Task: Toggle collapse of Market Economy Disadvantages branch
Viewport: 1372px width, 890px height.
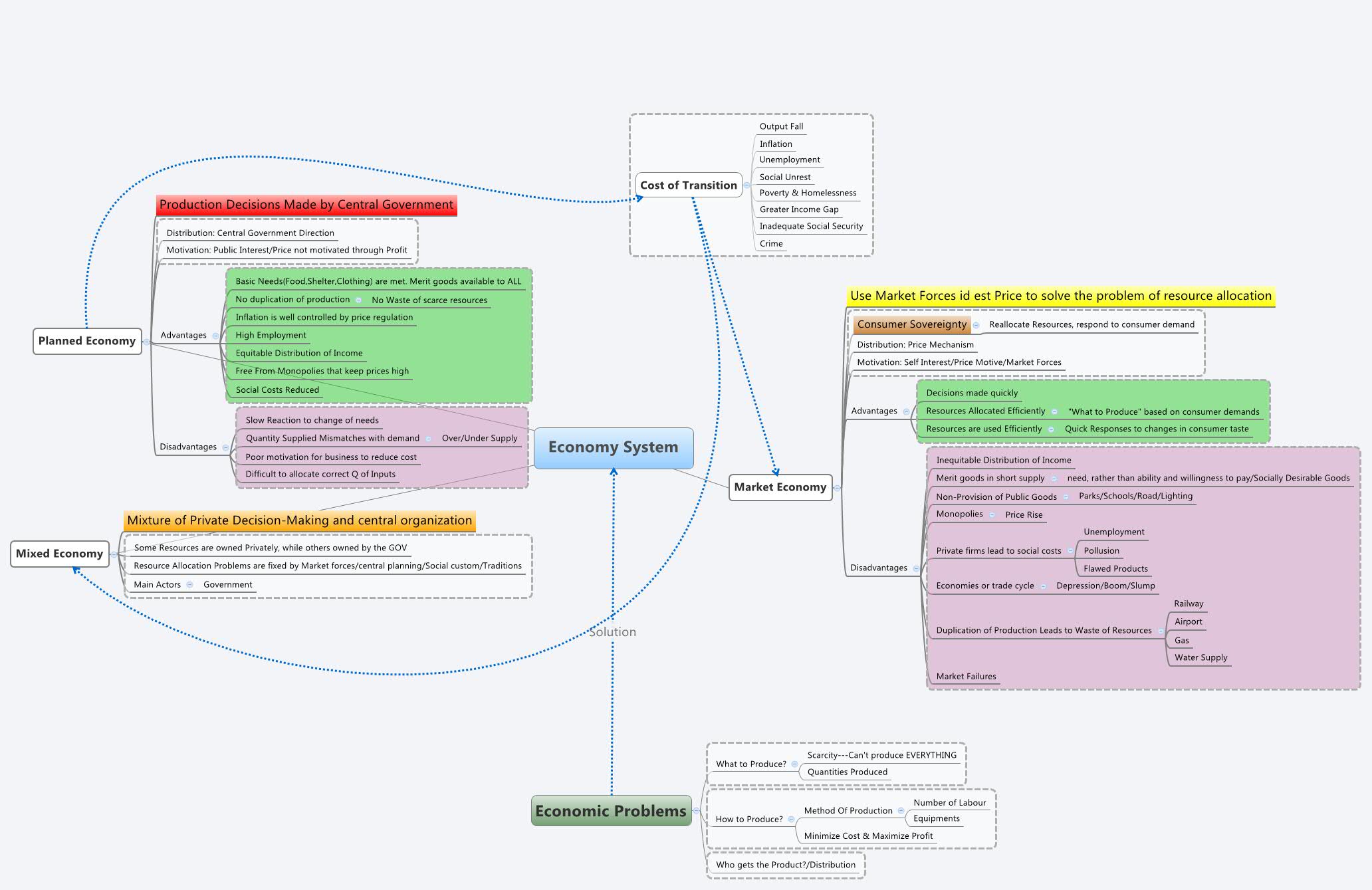Action: point(915,568)
